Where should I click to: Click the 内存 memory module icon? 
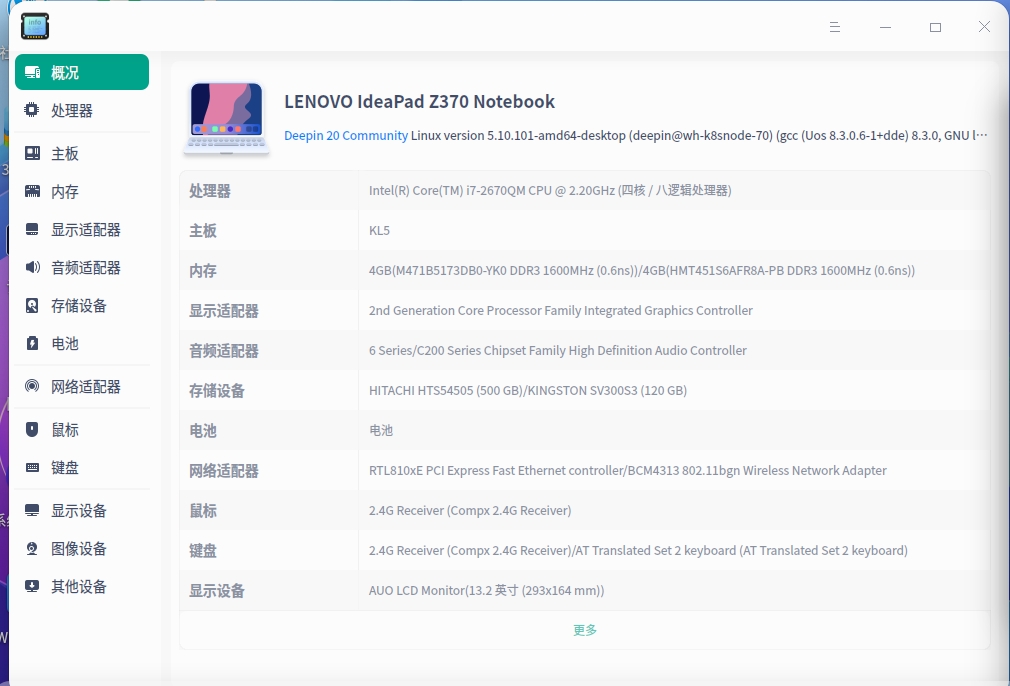[x=32, y=191]
